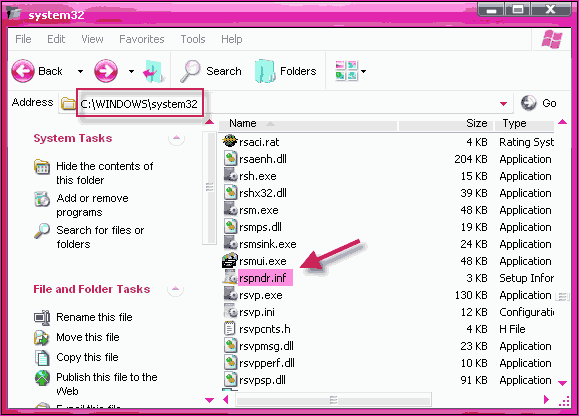Click Search for files or folders
The height and width of the screenshot is (416, 579).
[x=100, y=237]
